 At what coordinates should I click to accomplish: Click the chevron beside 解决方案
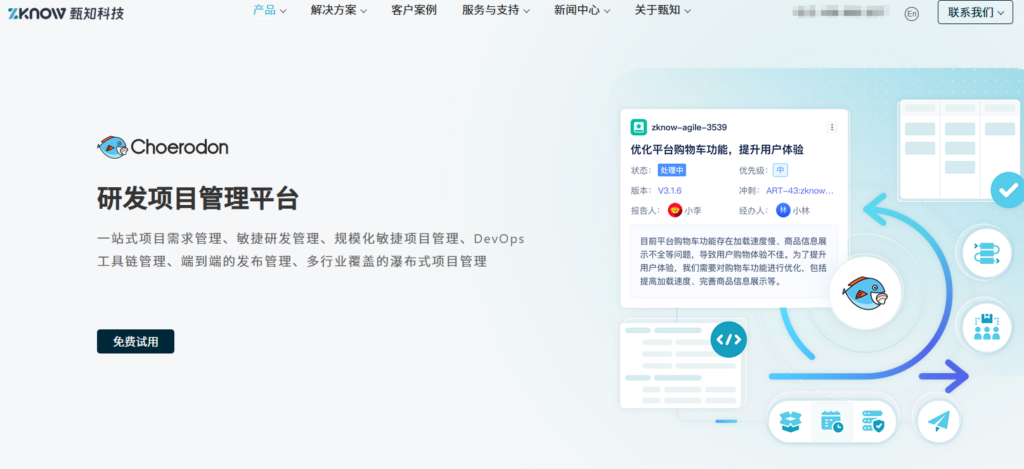click(x=363, y=11)
